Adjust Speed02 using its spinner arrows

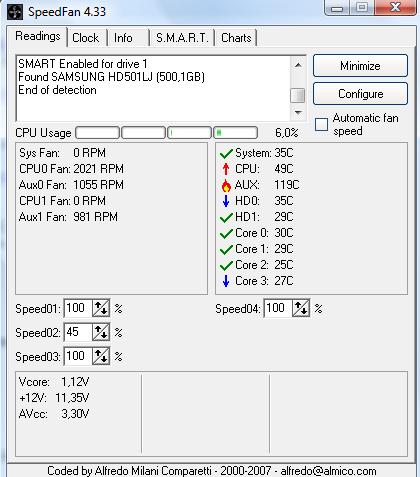click(101, 332)
